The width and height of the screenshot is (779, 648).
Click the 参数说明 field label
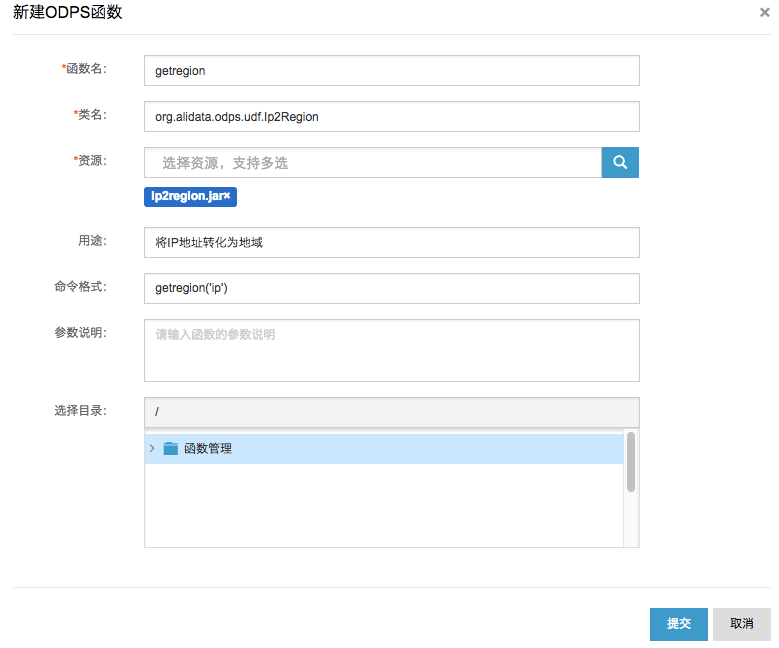pos(80,333)
